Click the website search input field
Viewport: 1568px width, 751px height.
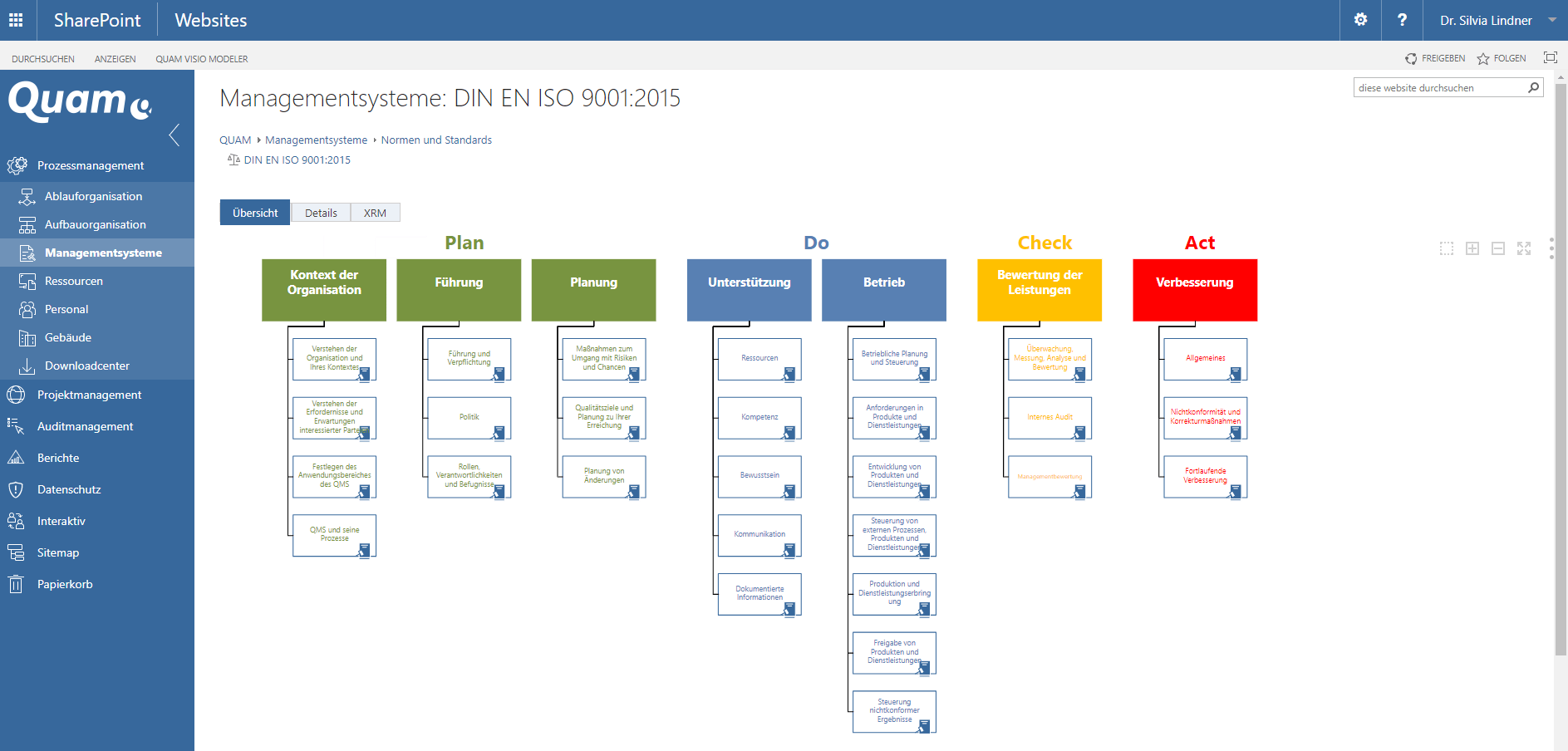point(1442,87)
